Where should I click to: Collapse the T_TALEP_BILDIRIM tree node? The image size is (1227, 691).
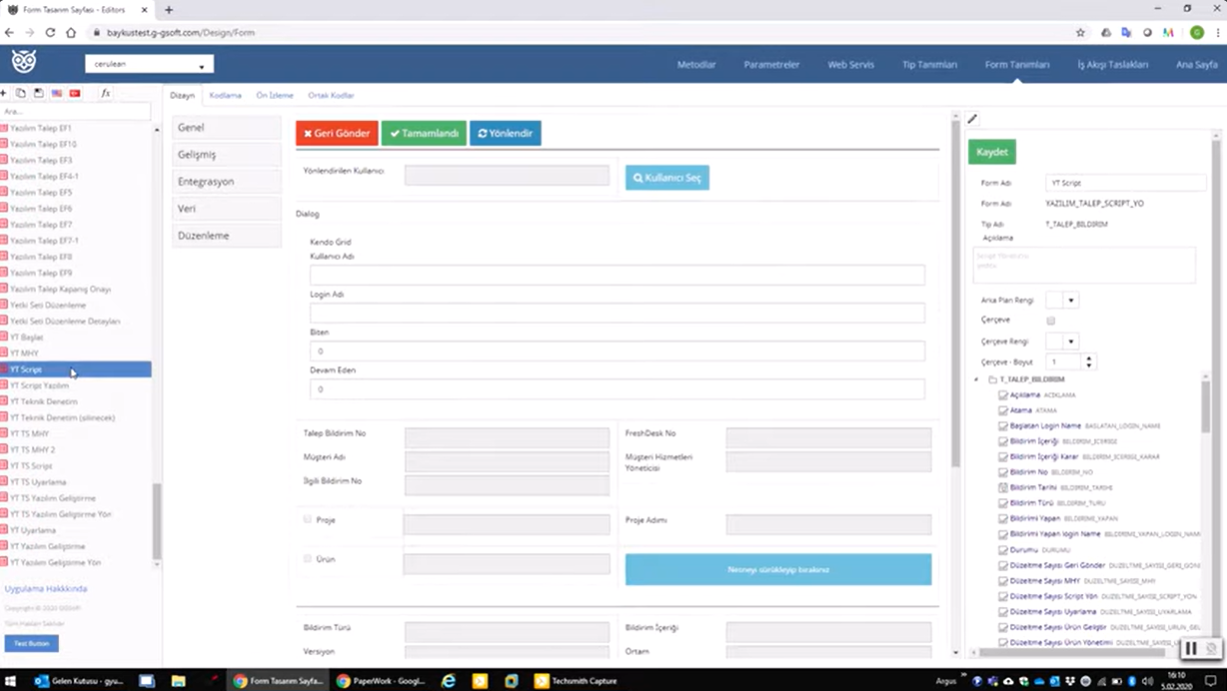click(x=977, y=380)
